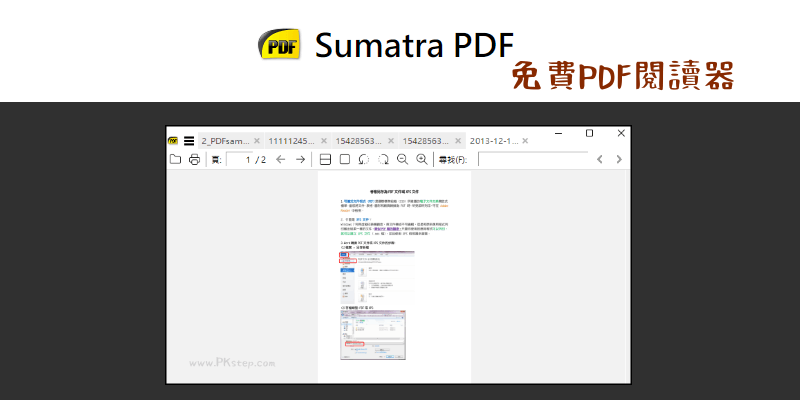Click the find (尋找) search text box

click(533, 159)
